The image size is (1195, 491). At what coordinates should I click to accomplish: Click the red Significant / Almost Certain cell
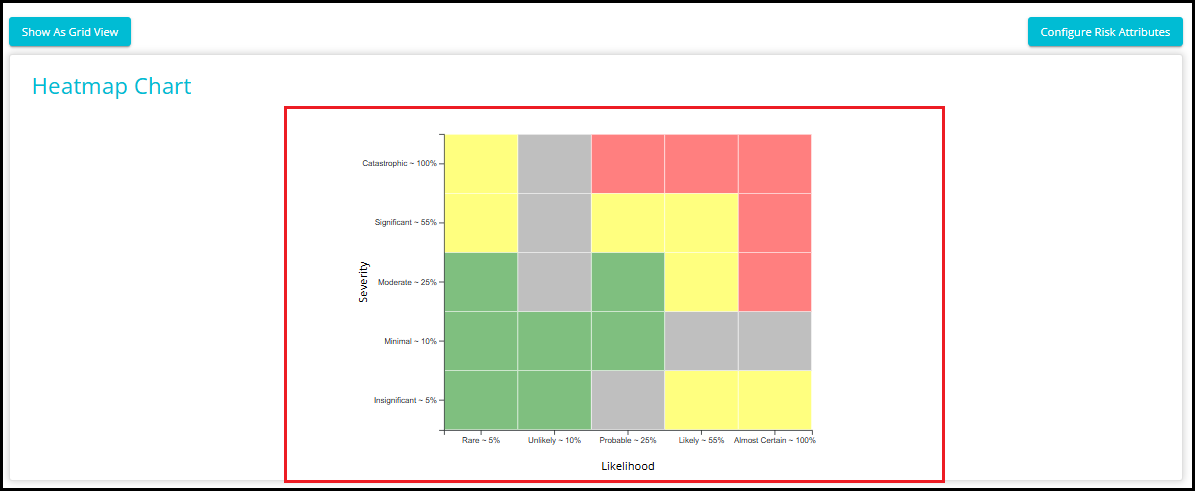pyautogui.click(x=774, y=222)
